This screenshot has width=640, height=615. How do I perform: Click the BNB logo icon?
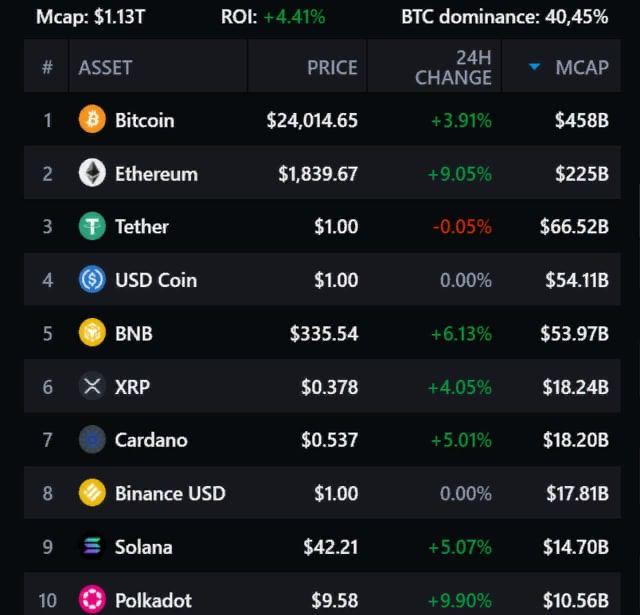point(92,333)
